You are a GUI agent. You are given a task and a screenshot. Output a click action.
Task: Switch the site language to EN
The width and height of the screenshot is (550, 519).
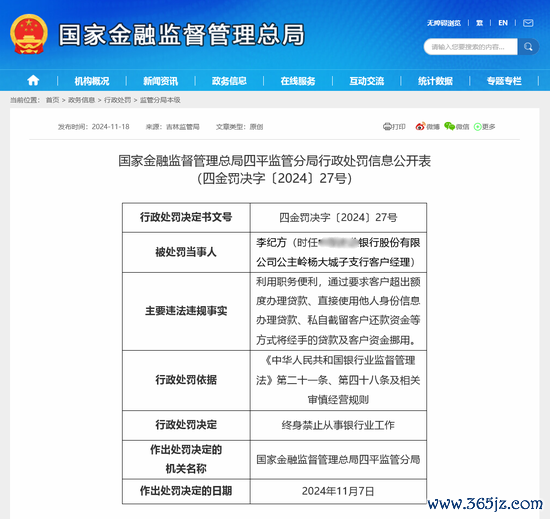point(503,23)
